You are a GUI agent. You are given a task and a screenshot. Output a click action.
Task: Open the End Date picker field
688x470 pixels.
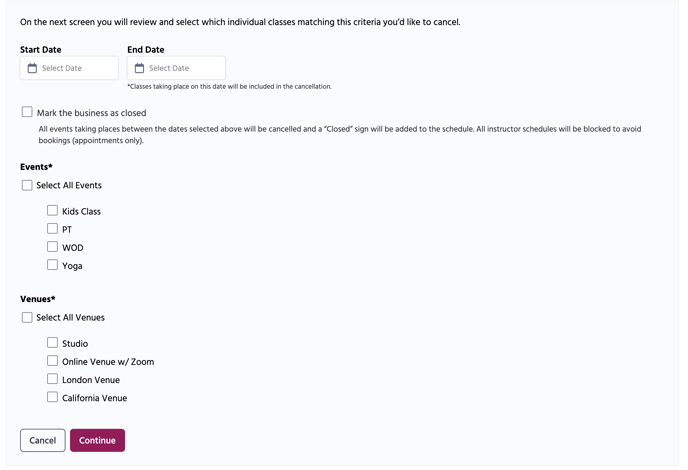tap(176, 68)
